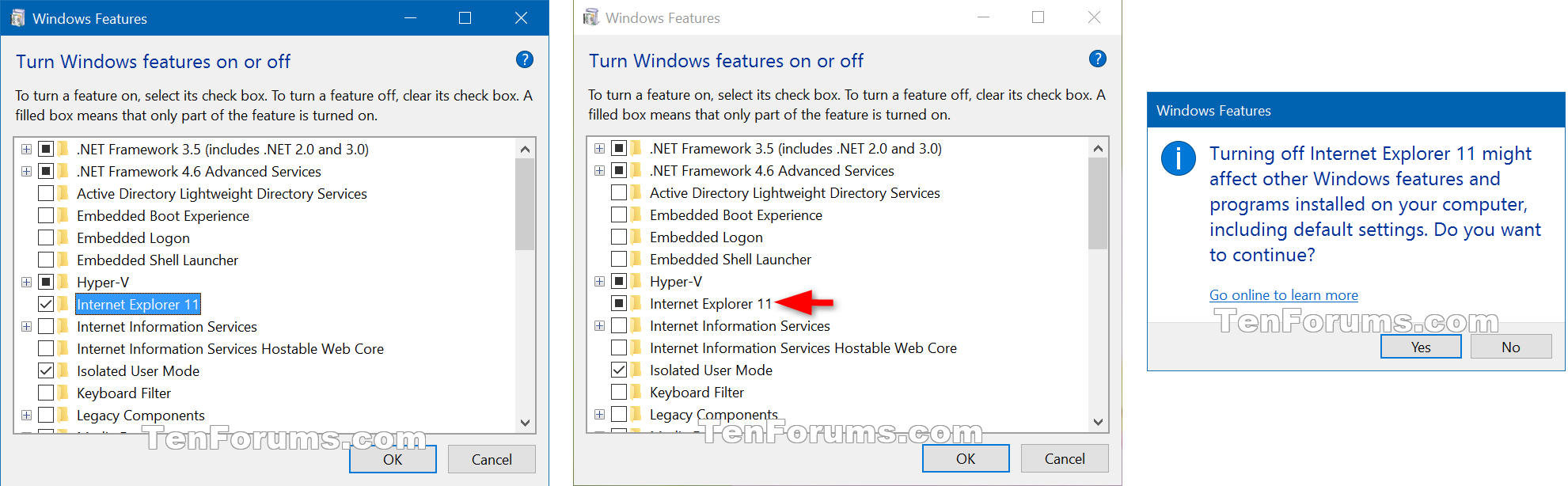Viewport: 1568px width, 486px height.
Task: Maximize the left Windows Features window
Action: [x=465, y=17]
